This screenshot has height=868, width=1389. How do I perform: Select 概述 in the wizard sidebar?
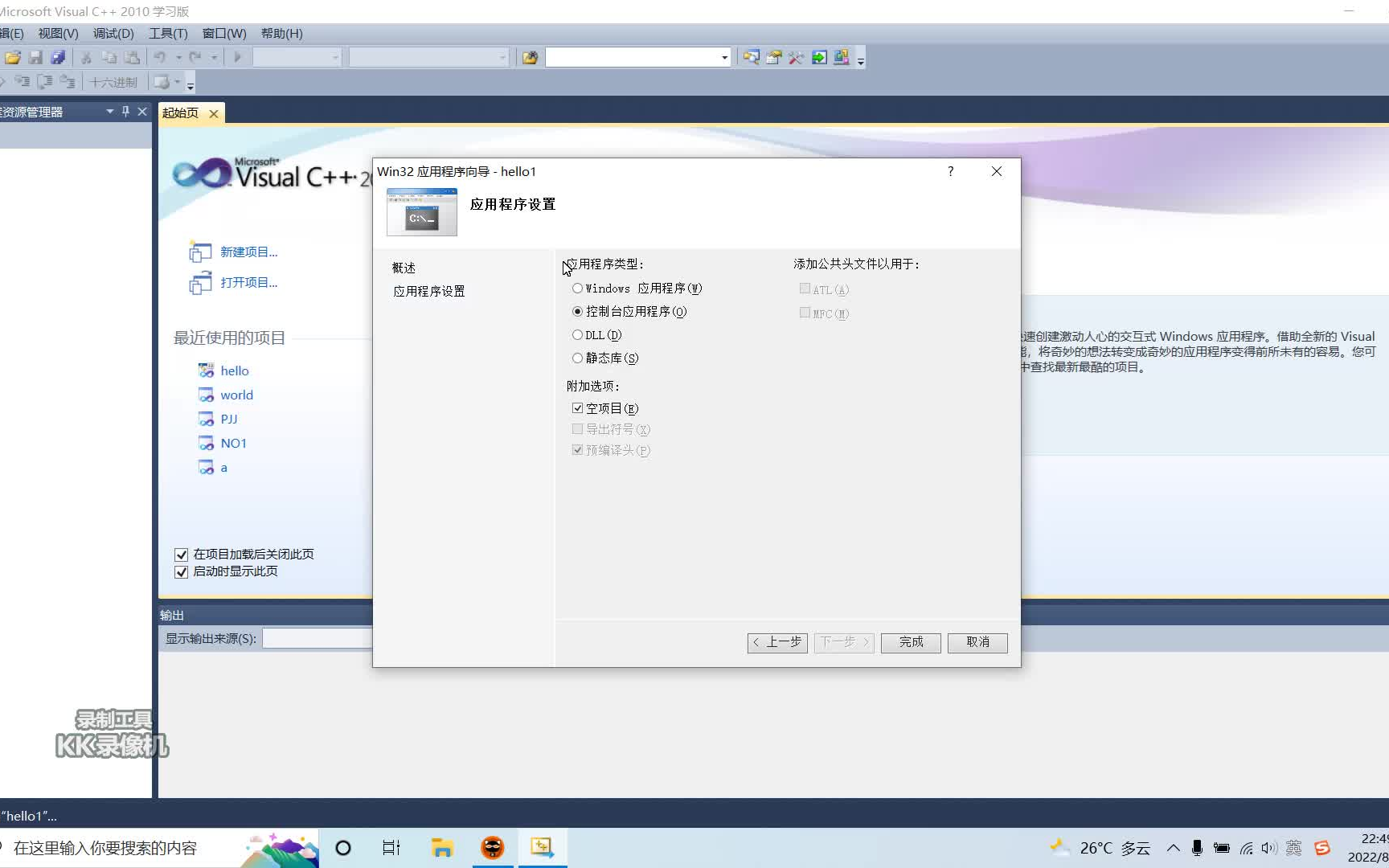(404, 268)
